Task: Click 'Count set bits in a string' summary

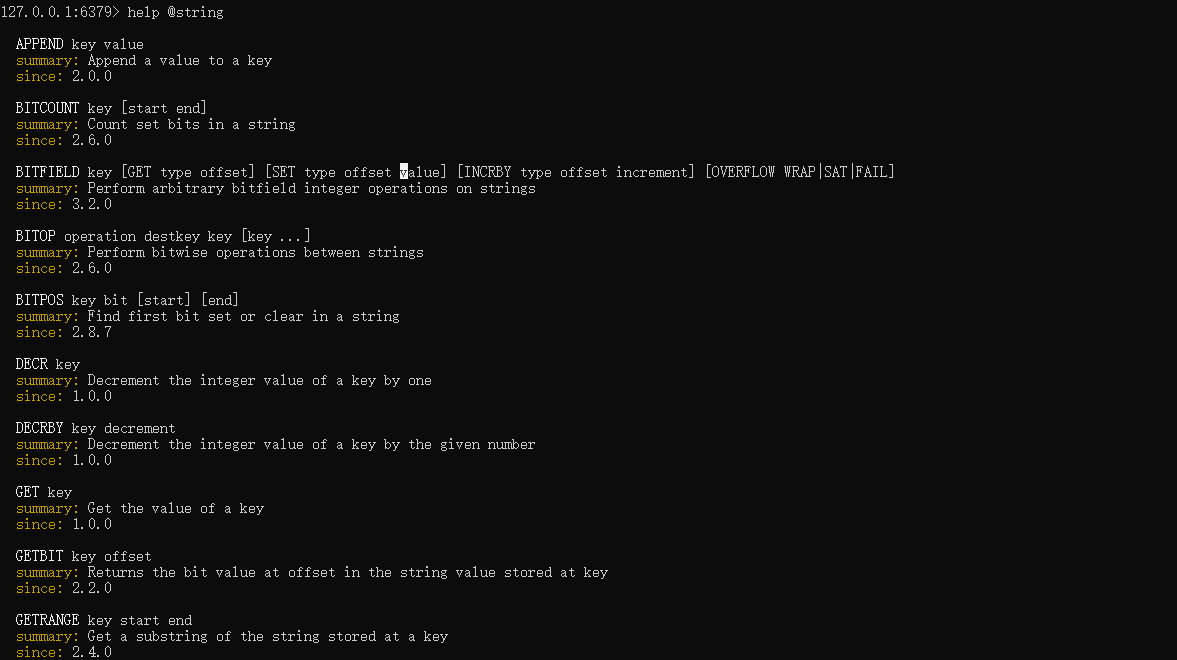Action: [191, 125]
